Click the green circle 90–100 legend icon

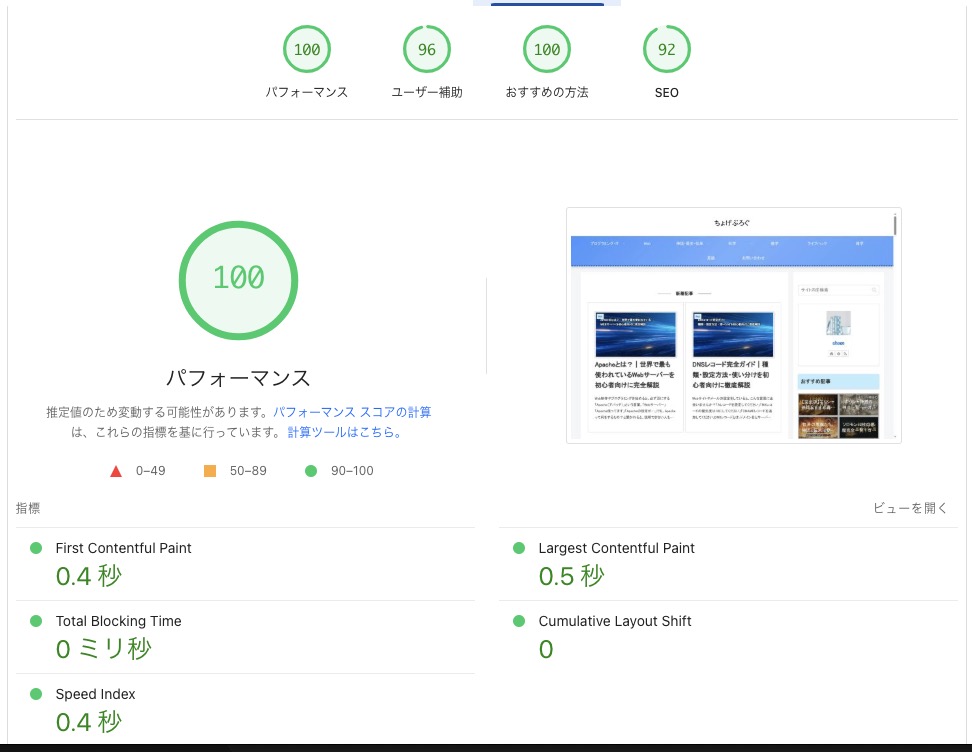[x=310, y=471]
